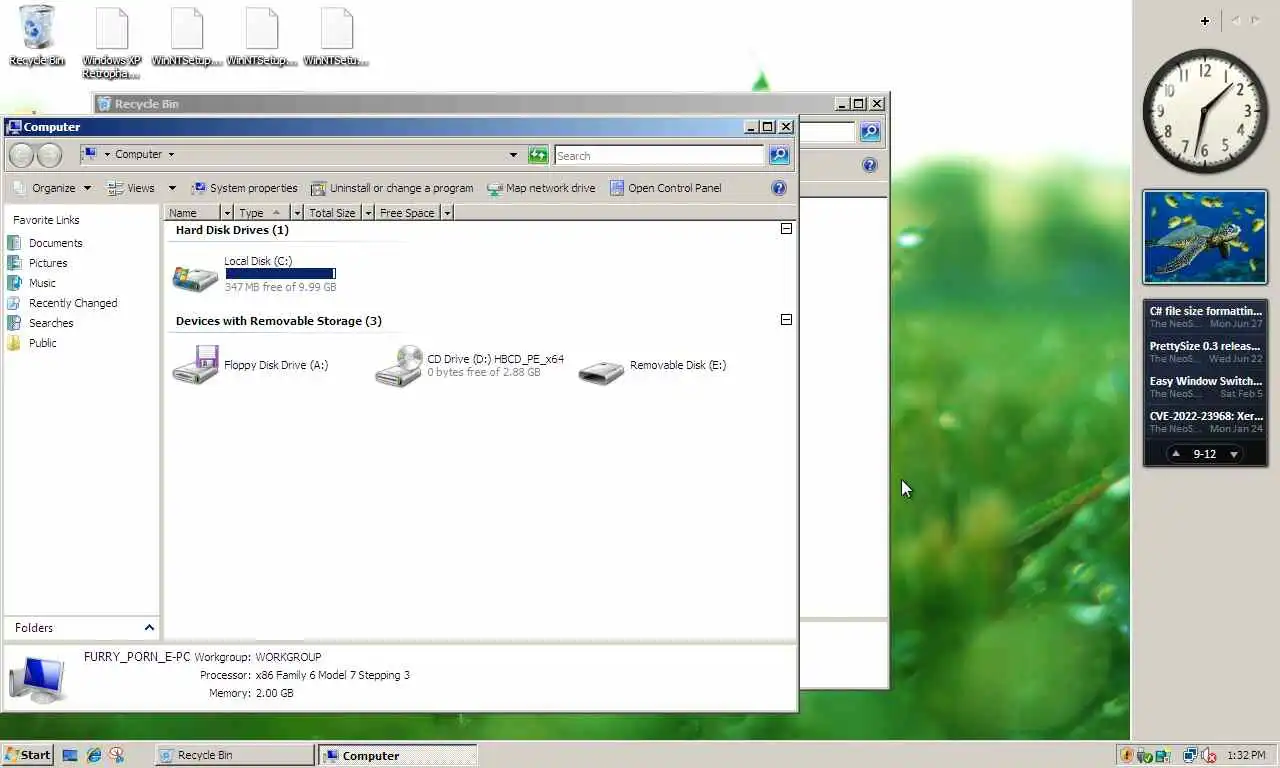The image size is (1280, 768).
Task: Expand address bar history dropdown arrow
Action: 513,155
